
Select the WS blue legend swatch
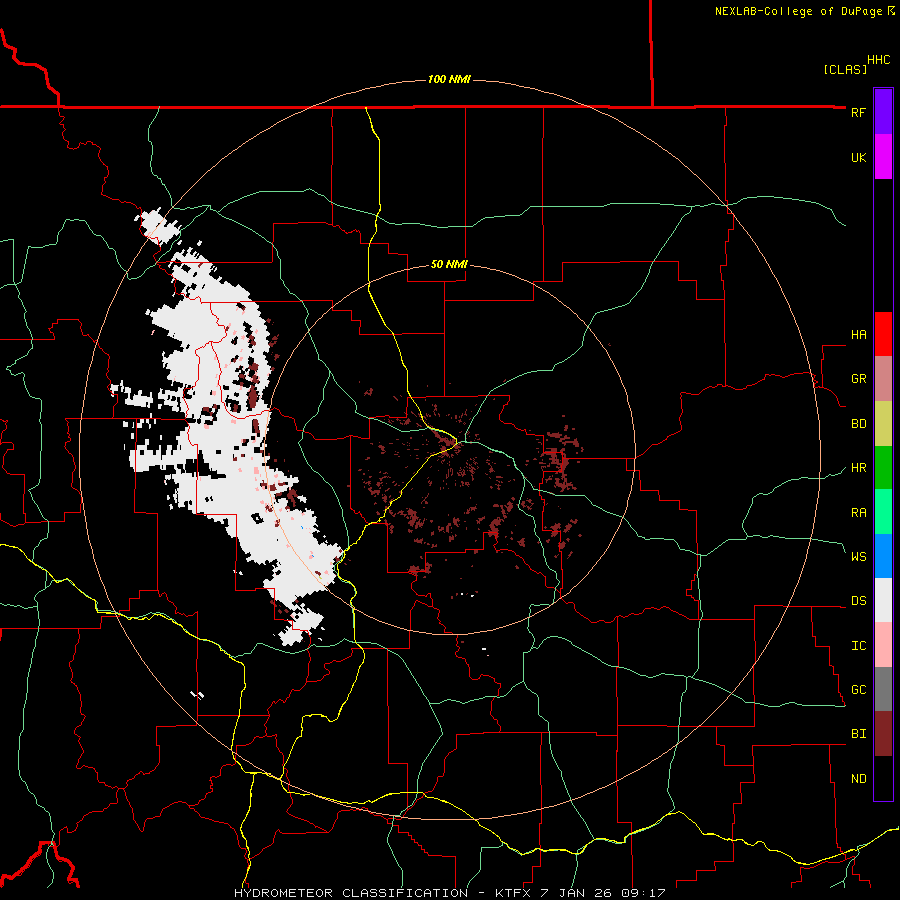tap(883, 556)
